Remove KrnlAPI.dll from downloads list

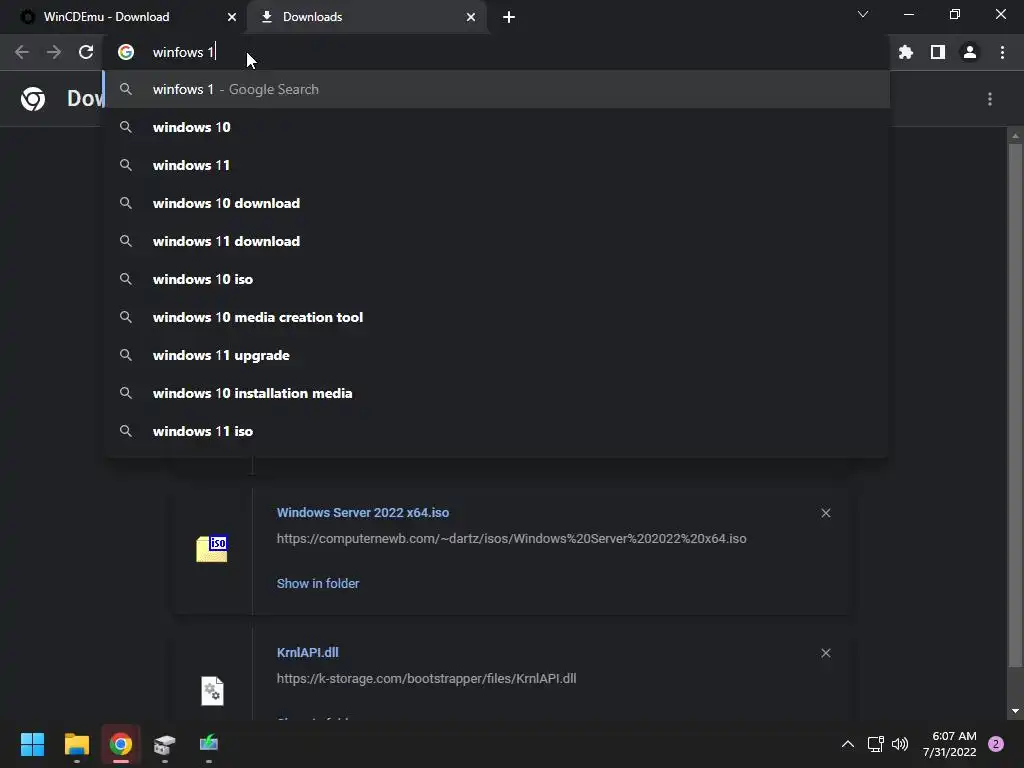825,653
